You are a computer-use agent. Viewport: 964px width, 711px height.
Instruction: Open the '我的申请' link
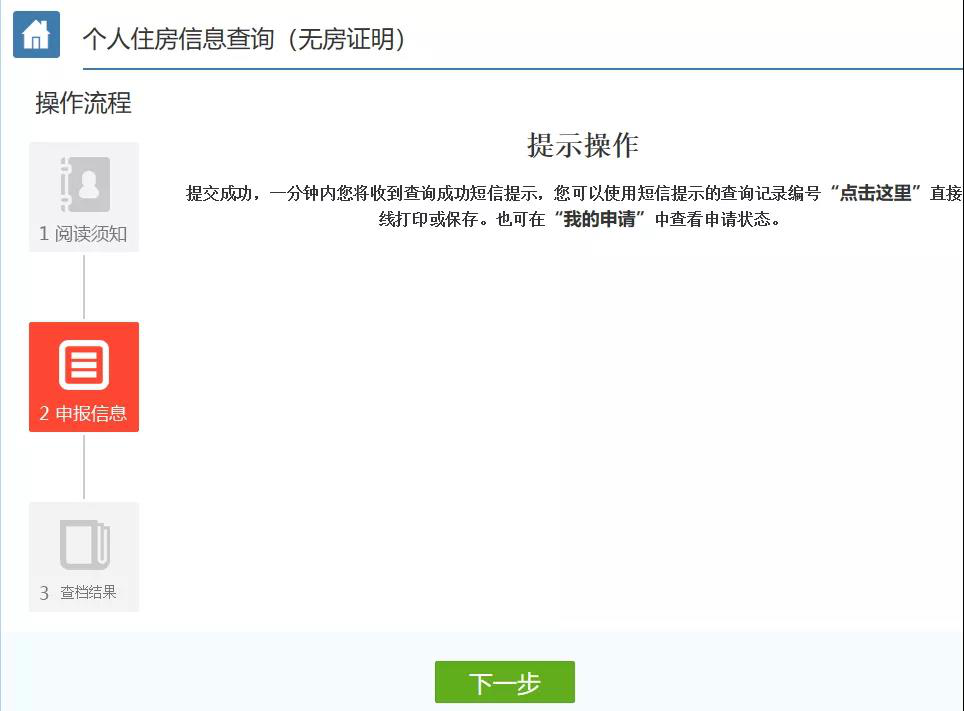[x=599, y=219]
